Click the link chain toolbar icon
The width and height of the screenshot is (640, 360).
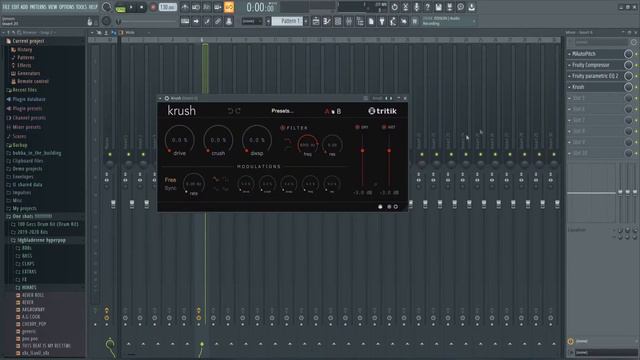pyautogui.click(x=218, y=21)
